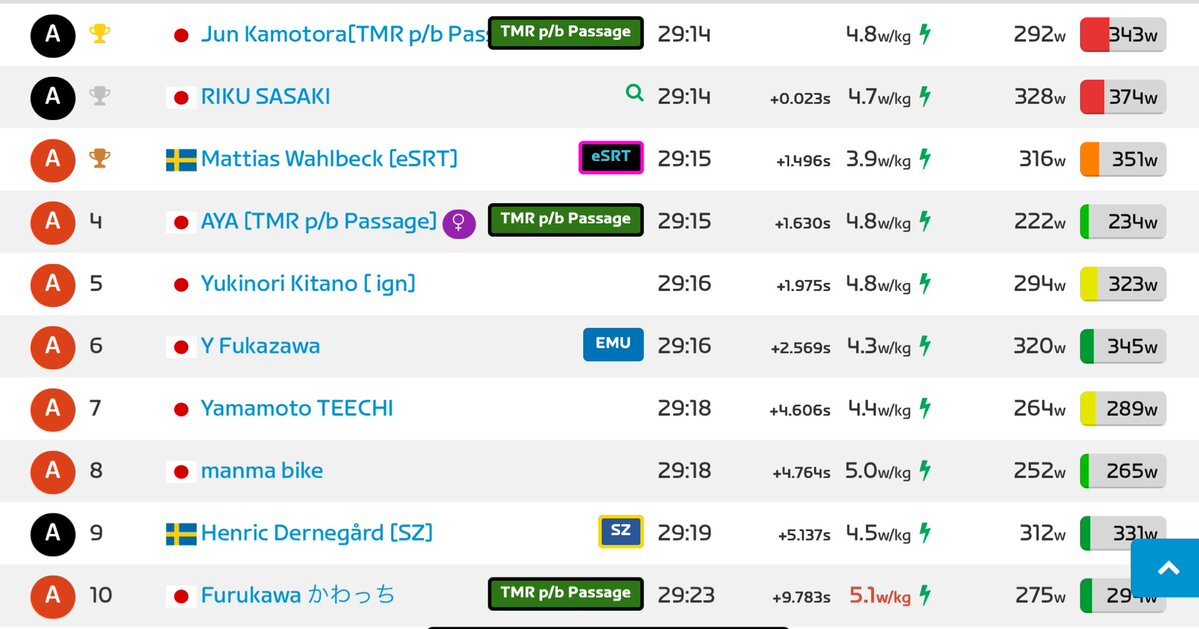The image size is (1199, 629).
Task: Open the SZ team badge for Henric Dernegård
Action: [x=621, y=531]
